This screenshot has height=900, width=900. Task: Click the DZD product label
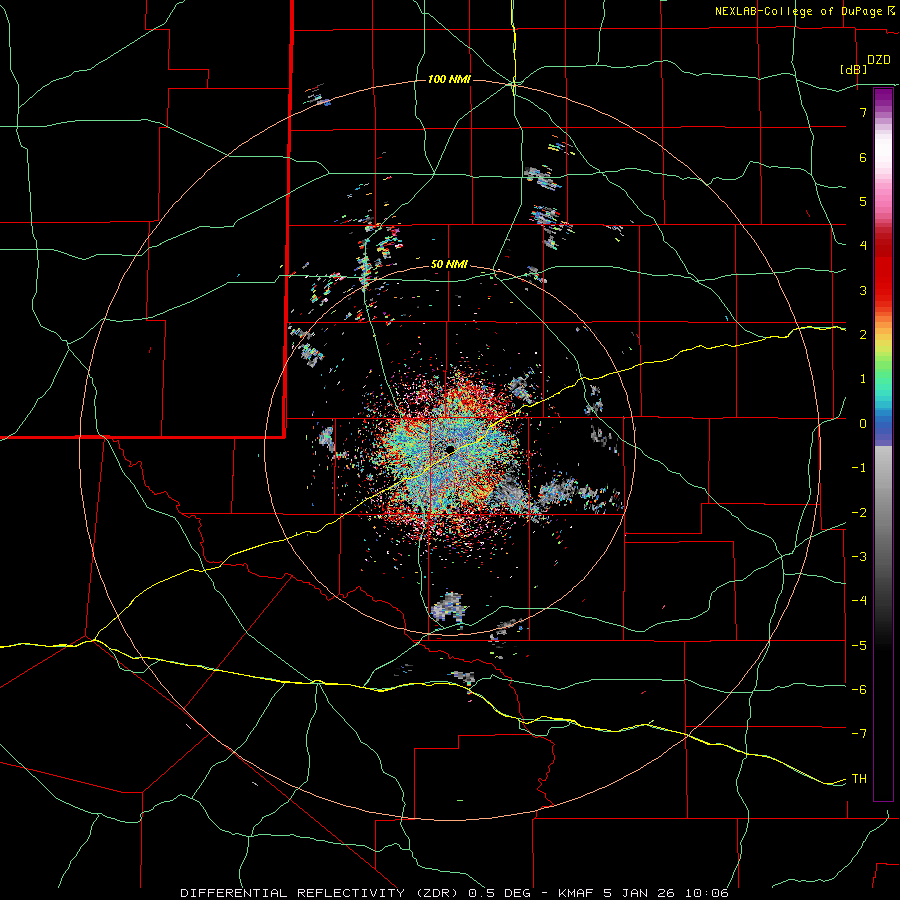[x=879, y=60]
